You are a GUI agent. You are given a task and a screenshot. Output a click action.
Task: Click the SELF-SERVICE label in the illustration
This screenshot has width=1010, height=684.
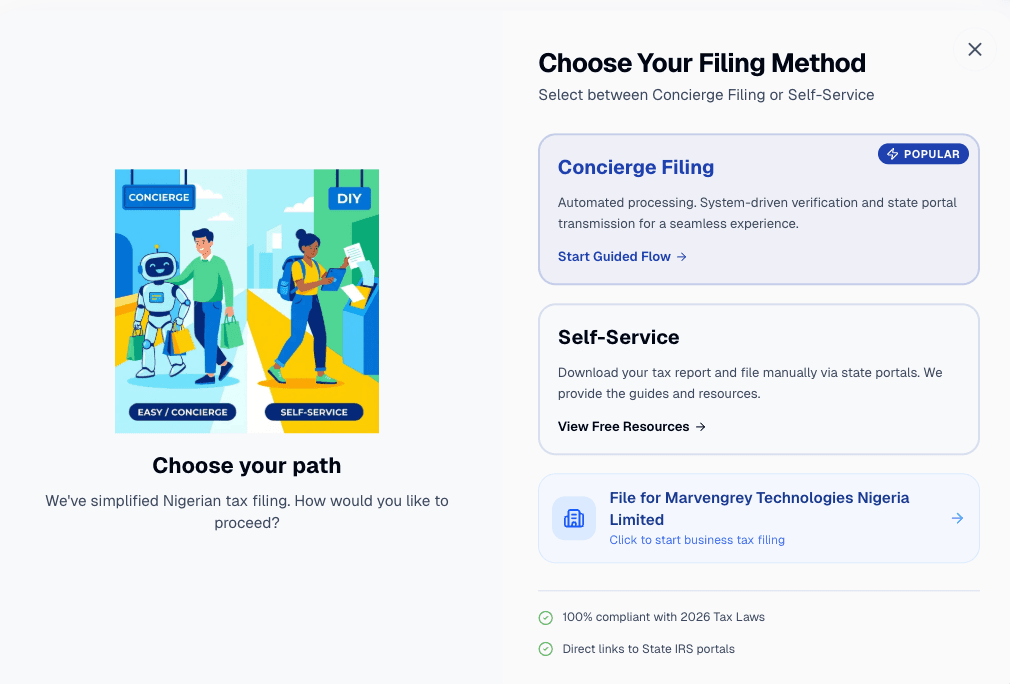point(313,412)
